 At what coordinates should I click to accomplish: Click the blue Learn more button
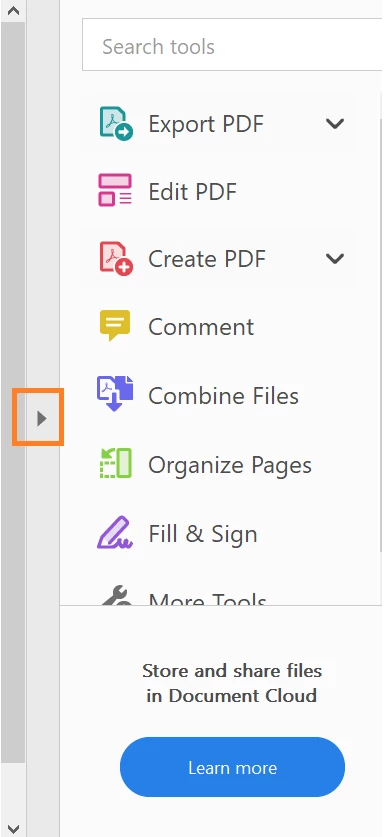point(232,767)
